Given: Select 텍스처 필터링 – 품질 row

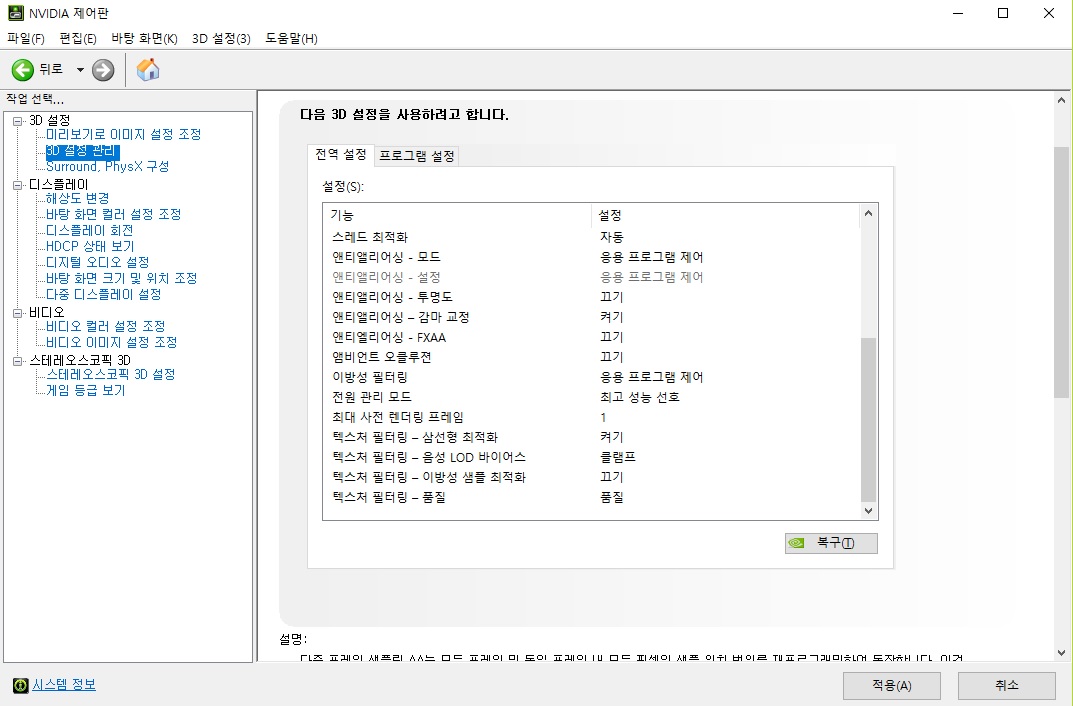Looking at the screenshot, I should pyautogui.click(x=591, y=497).
